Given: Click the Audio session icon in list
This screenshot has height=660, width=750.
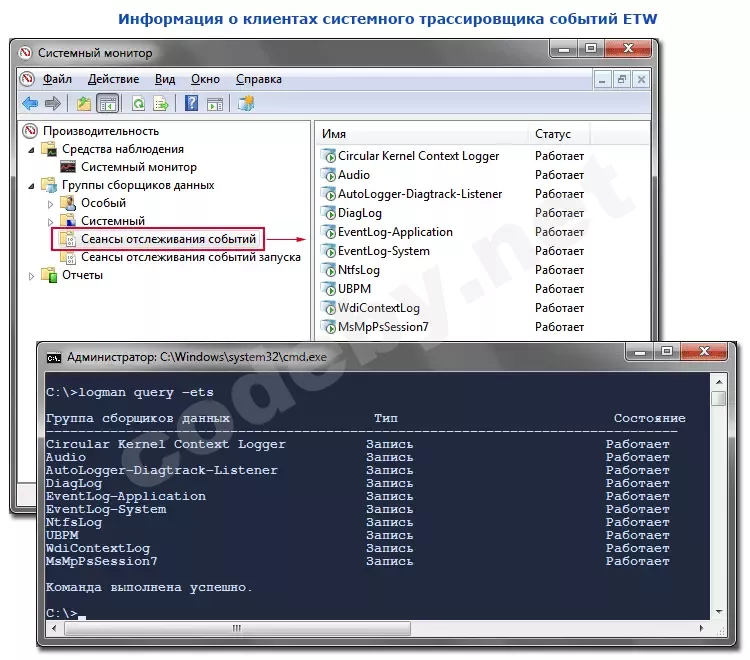Looking at the screenshot, I should click(329, 175).
